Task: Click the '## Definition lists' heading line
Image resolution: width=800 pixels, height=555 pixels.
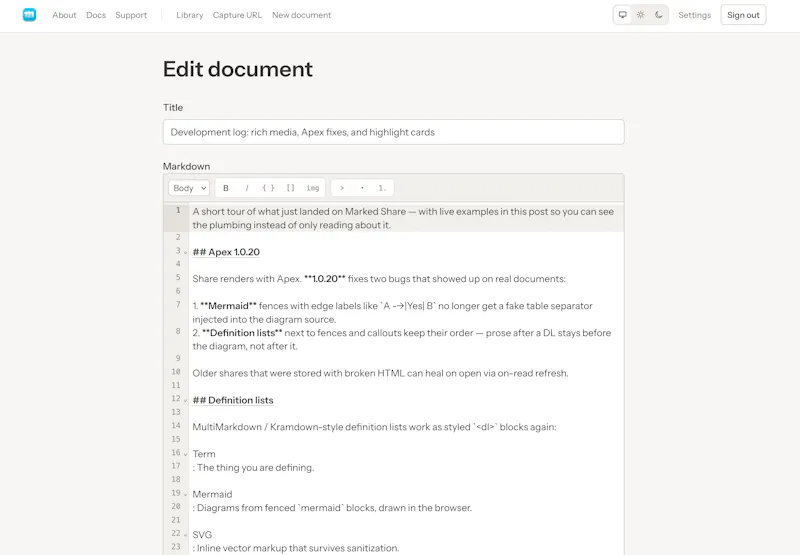Action: point(233,400)
